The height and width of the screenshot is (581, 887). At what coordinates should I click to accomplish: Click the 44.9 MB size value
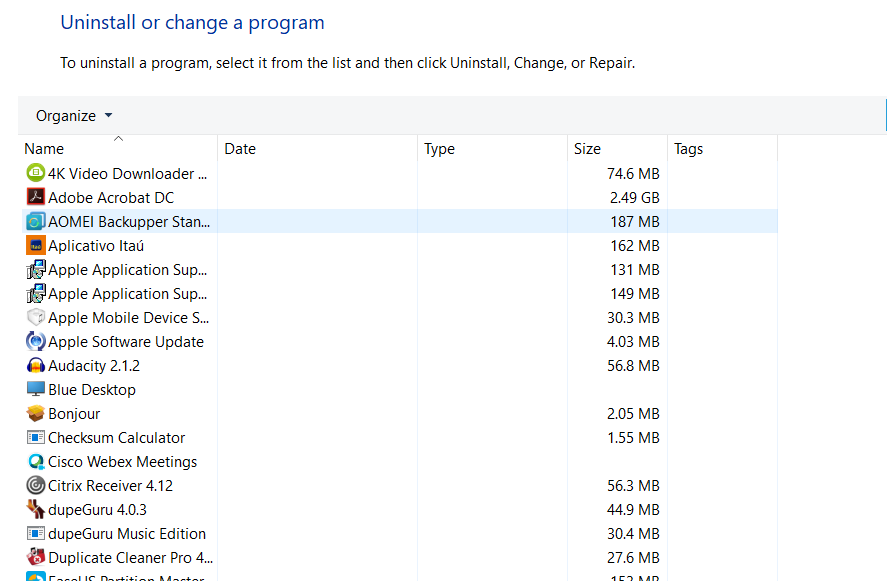[x=633, y=510]
